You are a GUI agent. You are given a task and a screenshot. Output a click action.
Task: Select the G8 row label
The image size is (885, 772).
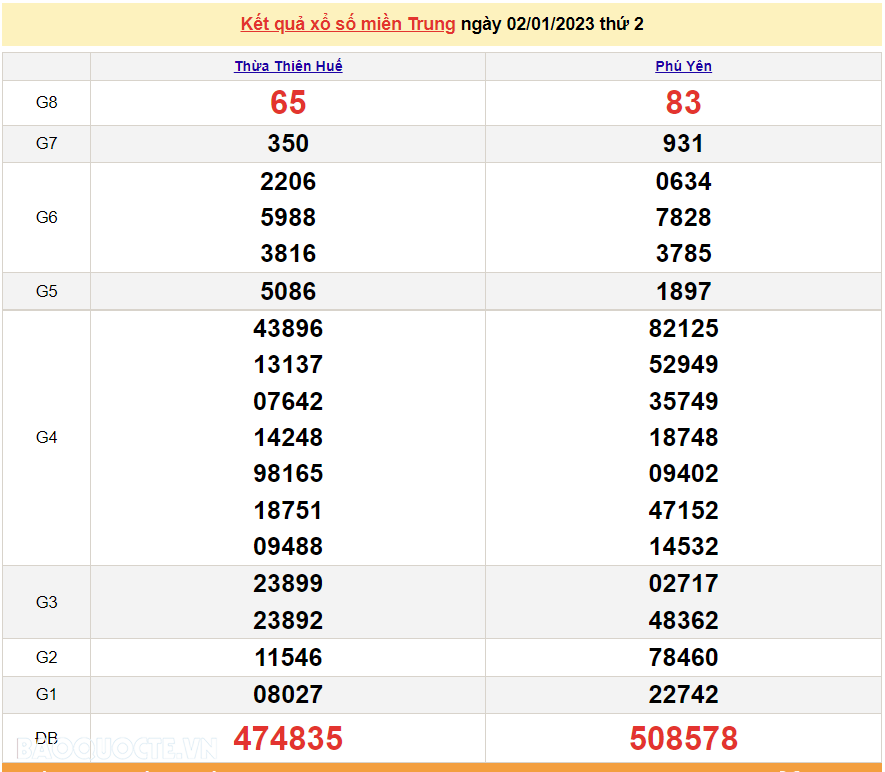(x=46, y=103)
